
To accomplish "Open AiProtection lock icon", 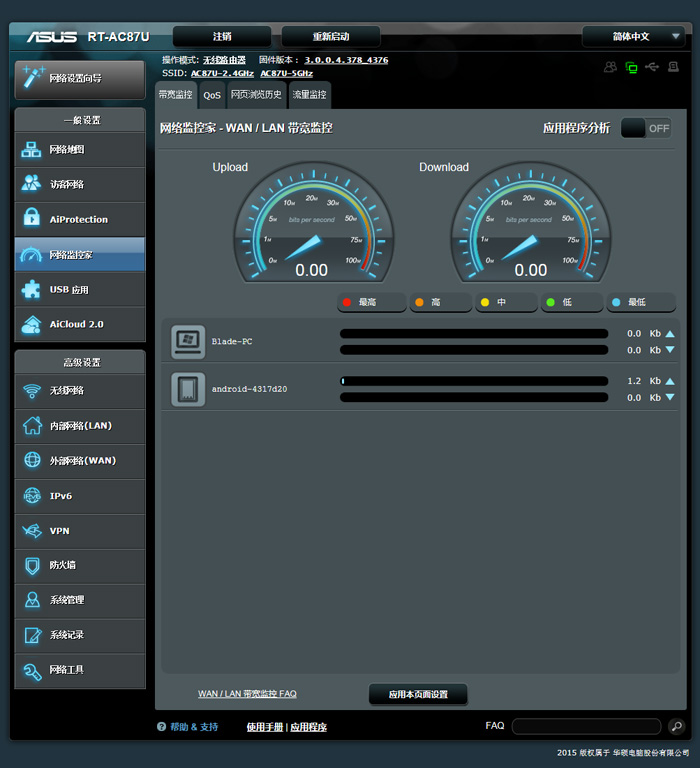I will [x=31, y=219].
